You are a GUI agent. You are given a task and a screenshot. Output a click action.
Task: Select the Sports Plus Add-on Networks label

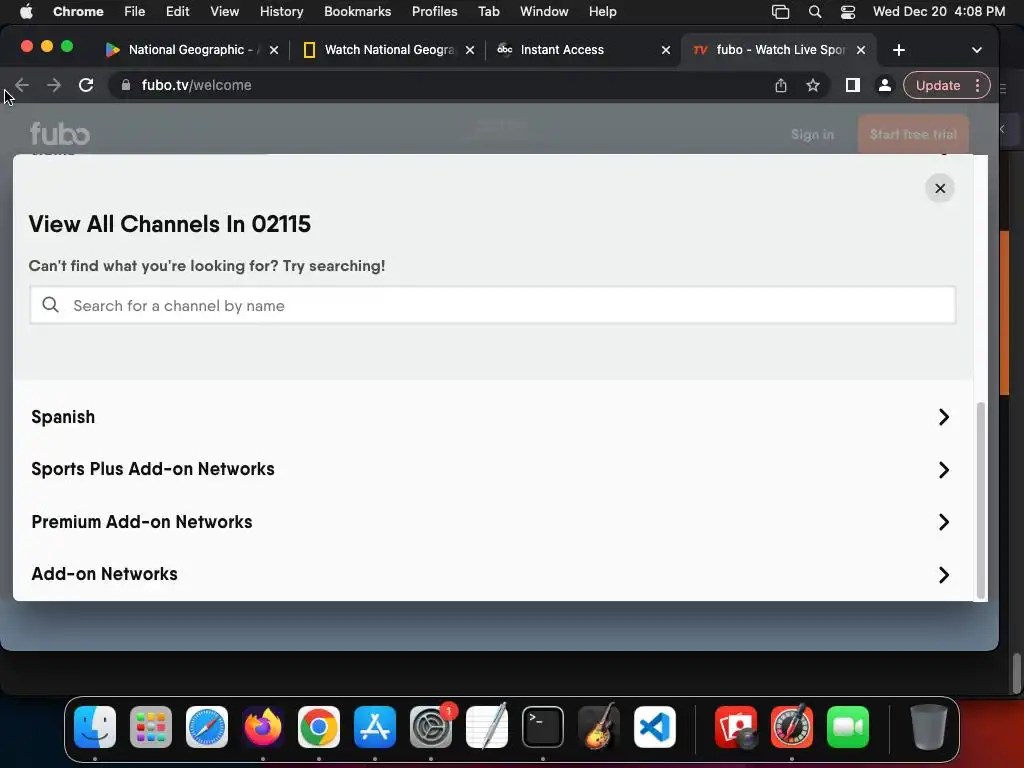point(153,470)
